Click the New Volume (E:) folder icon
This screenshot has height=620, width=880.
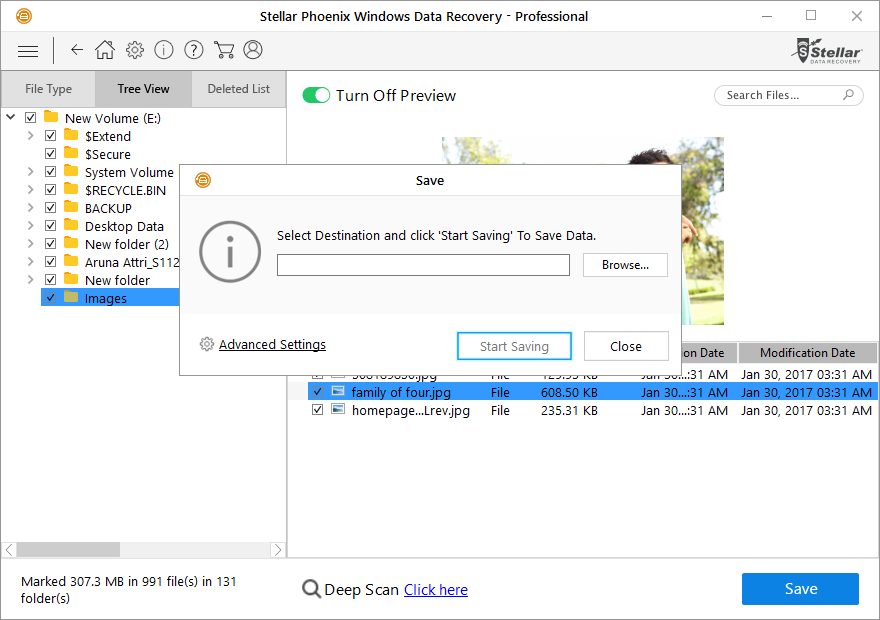(x=51, y=117)
